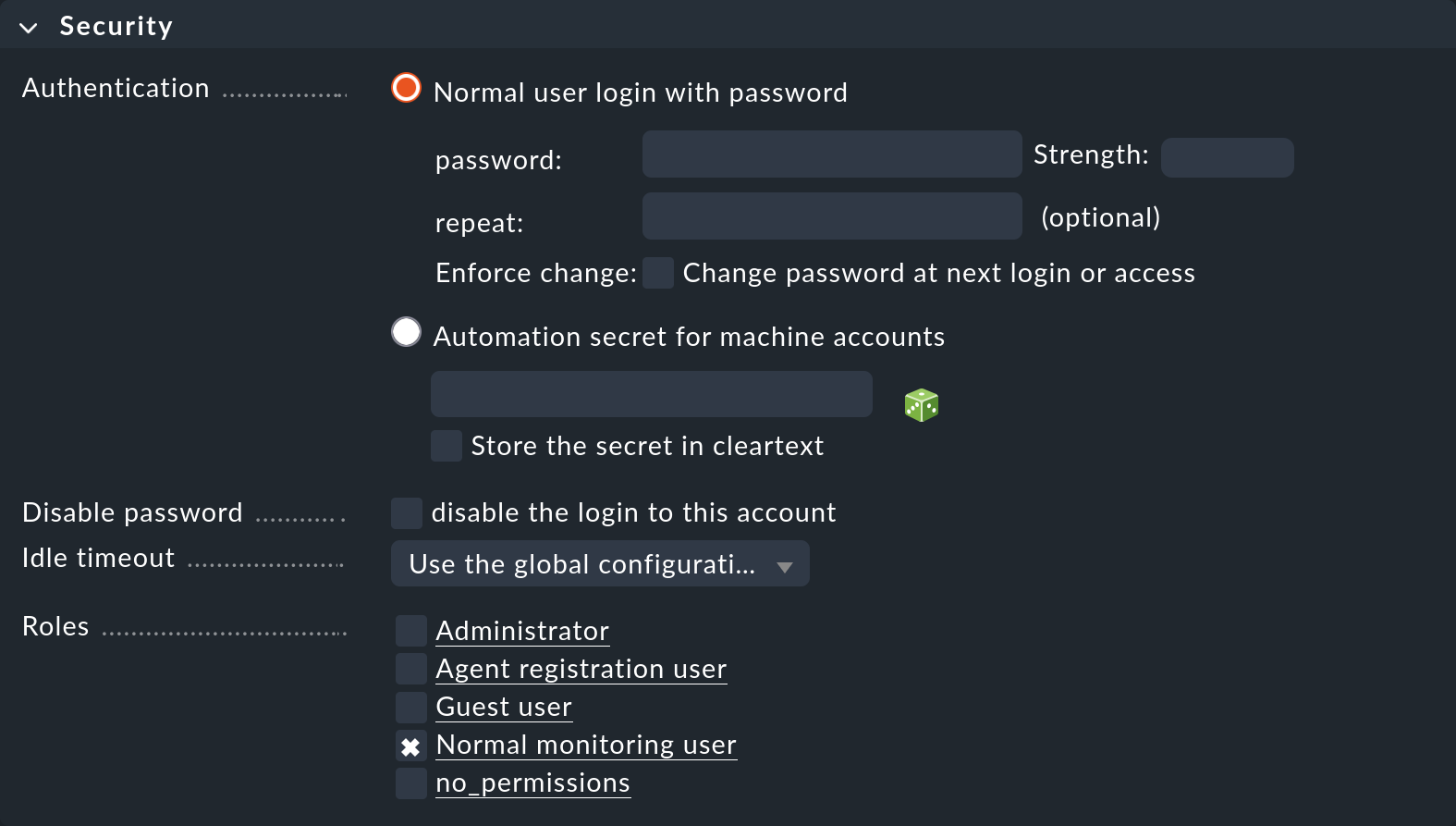Select "Automation secret for machine accounts"
1456x826 pixels.
click(x=406, y=331)
